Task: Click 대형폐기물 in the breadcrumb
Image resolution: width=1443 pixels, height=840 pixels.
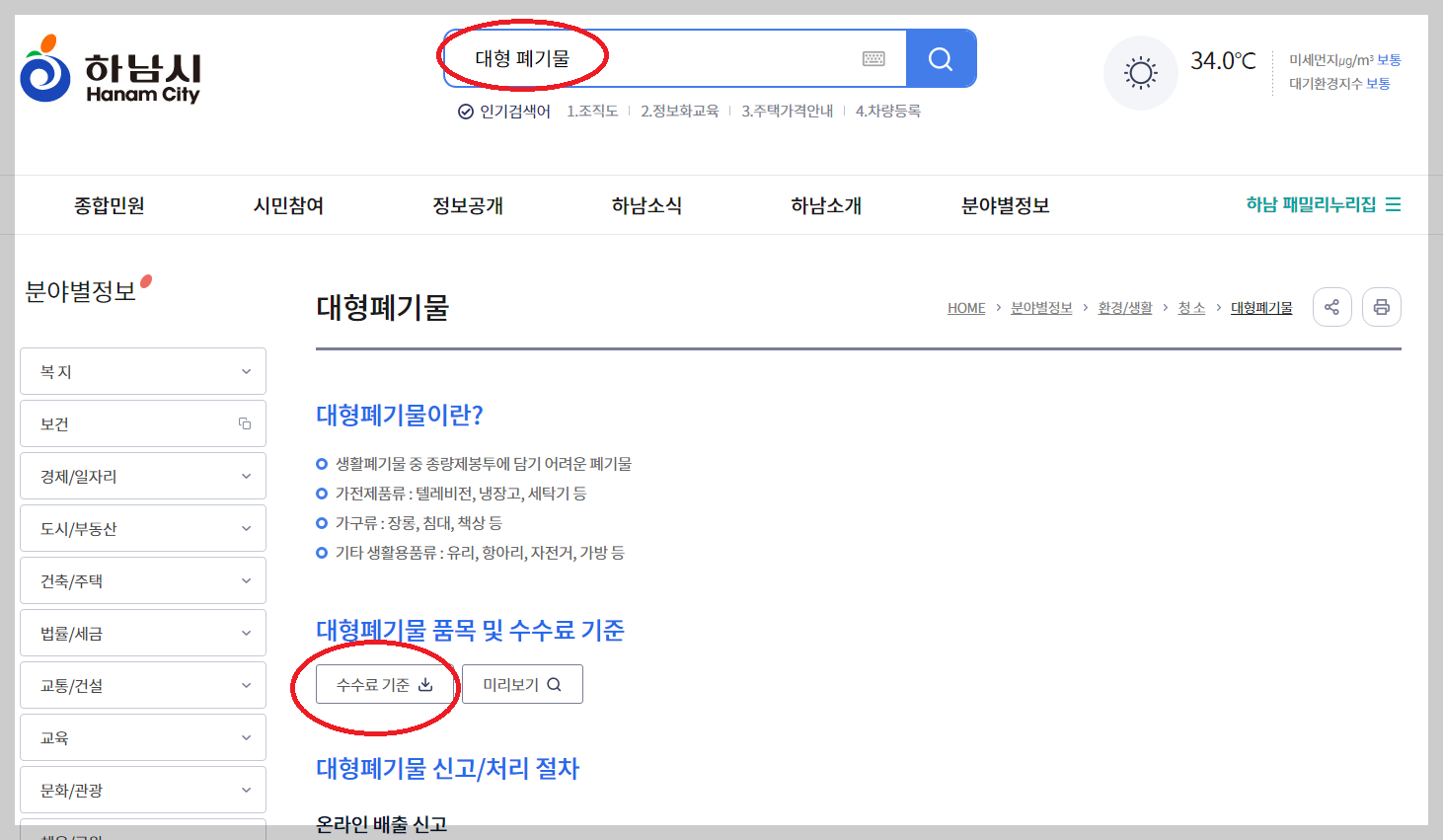Action: (1261, 308)
